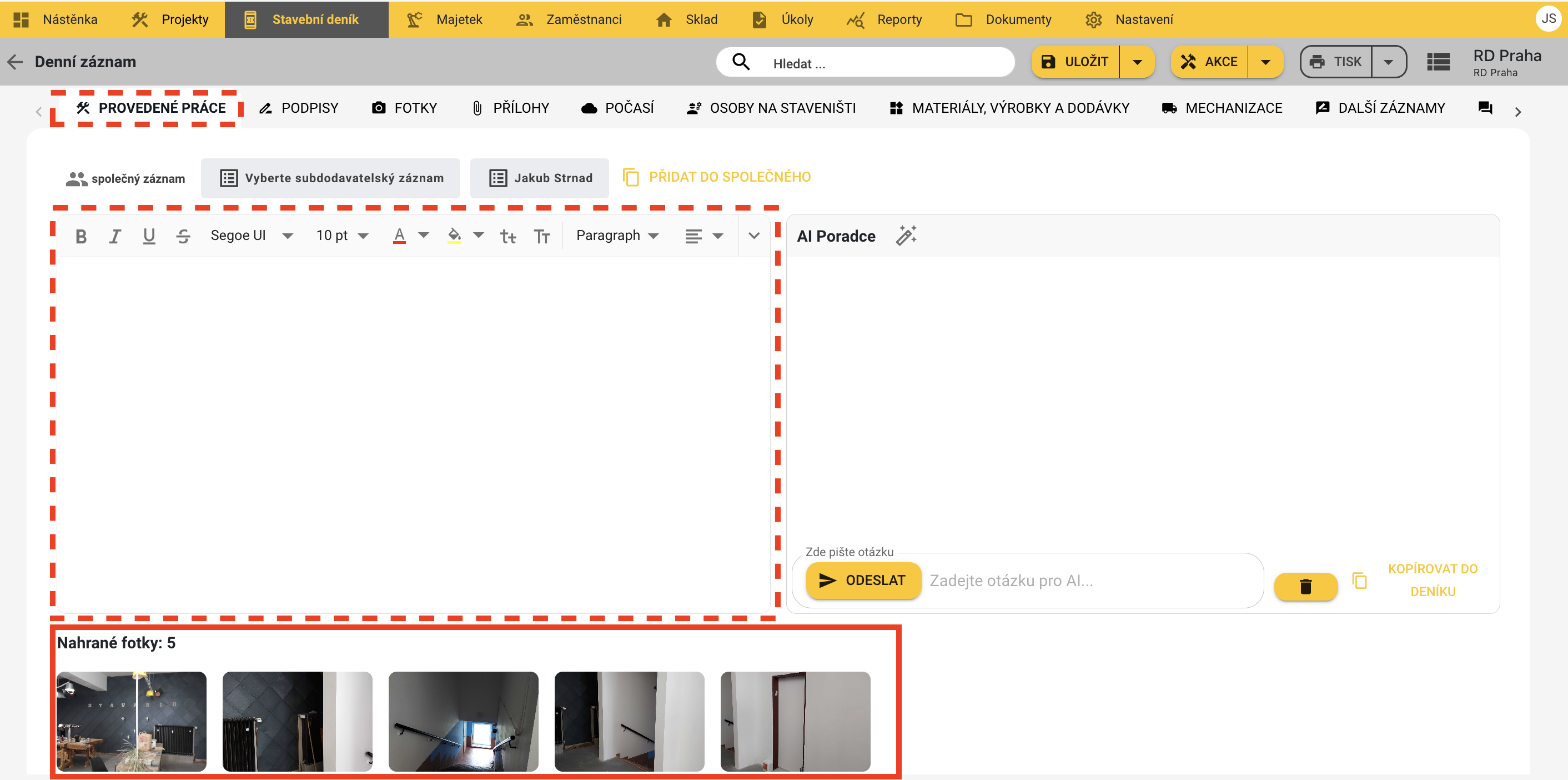1568x780 pixels.
Task: Click the chat comments tab icon
Action: pyautogui.click(x=1485, y=108)
